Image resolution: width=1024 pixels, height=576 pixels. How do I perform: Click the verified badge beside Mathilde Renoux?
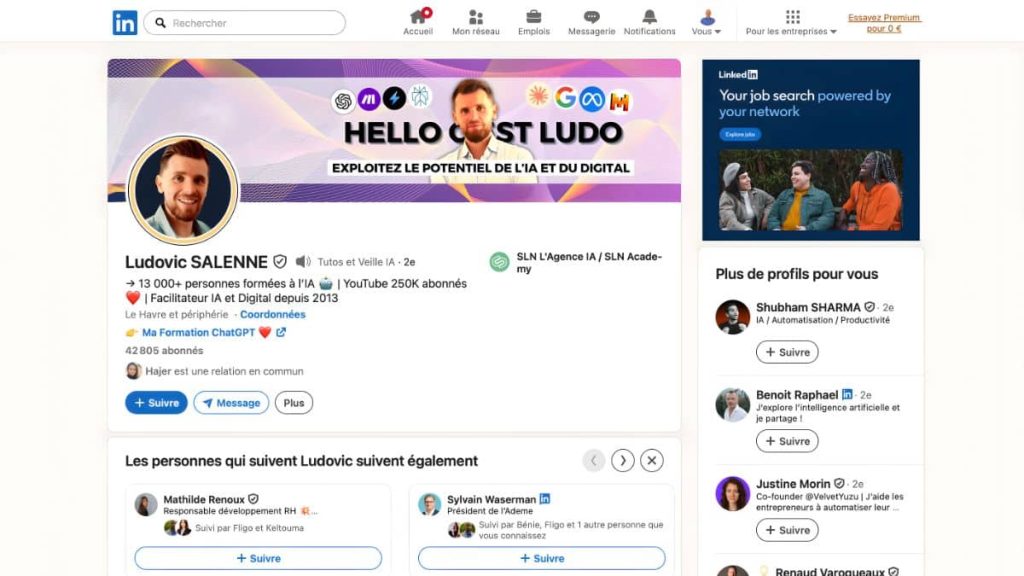pyautogui.click(x=253, y=499)
